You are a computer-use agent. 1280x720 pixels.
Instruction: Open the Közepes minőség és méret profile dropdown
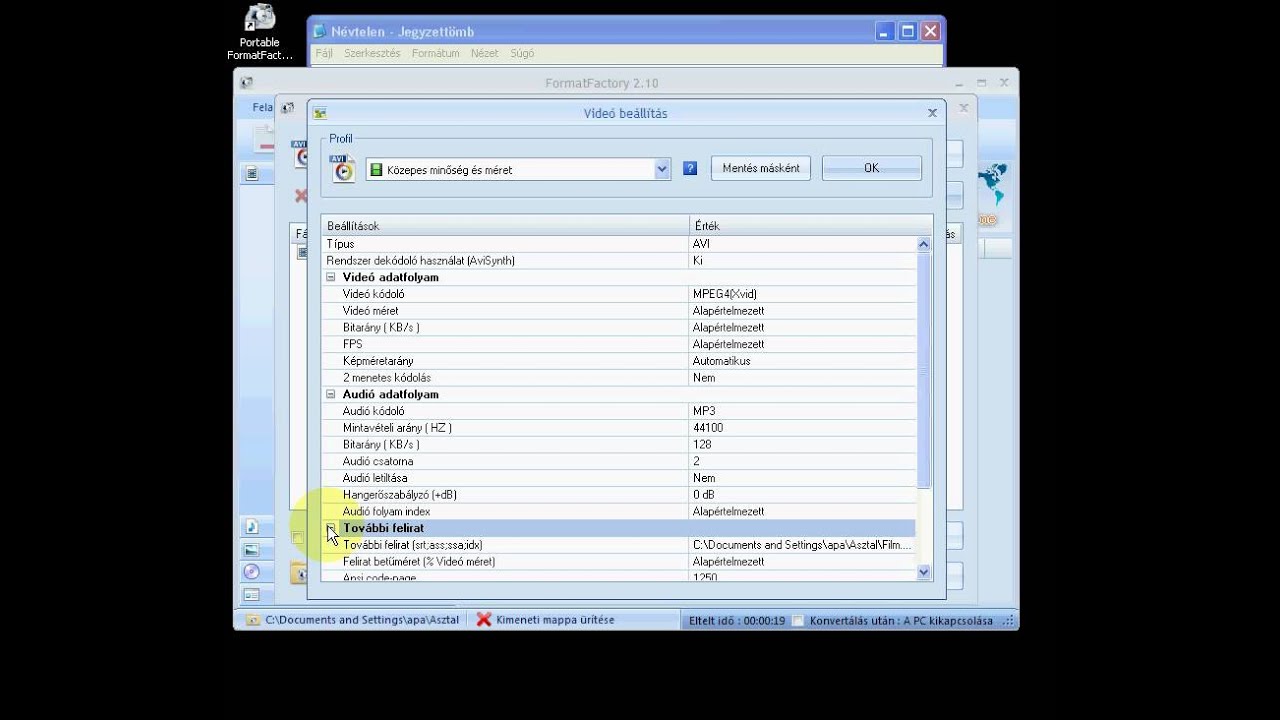pos(518,170)
